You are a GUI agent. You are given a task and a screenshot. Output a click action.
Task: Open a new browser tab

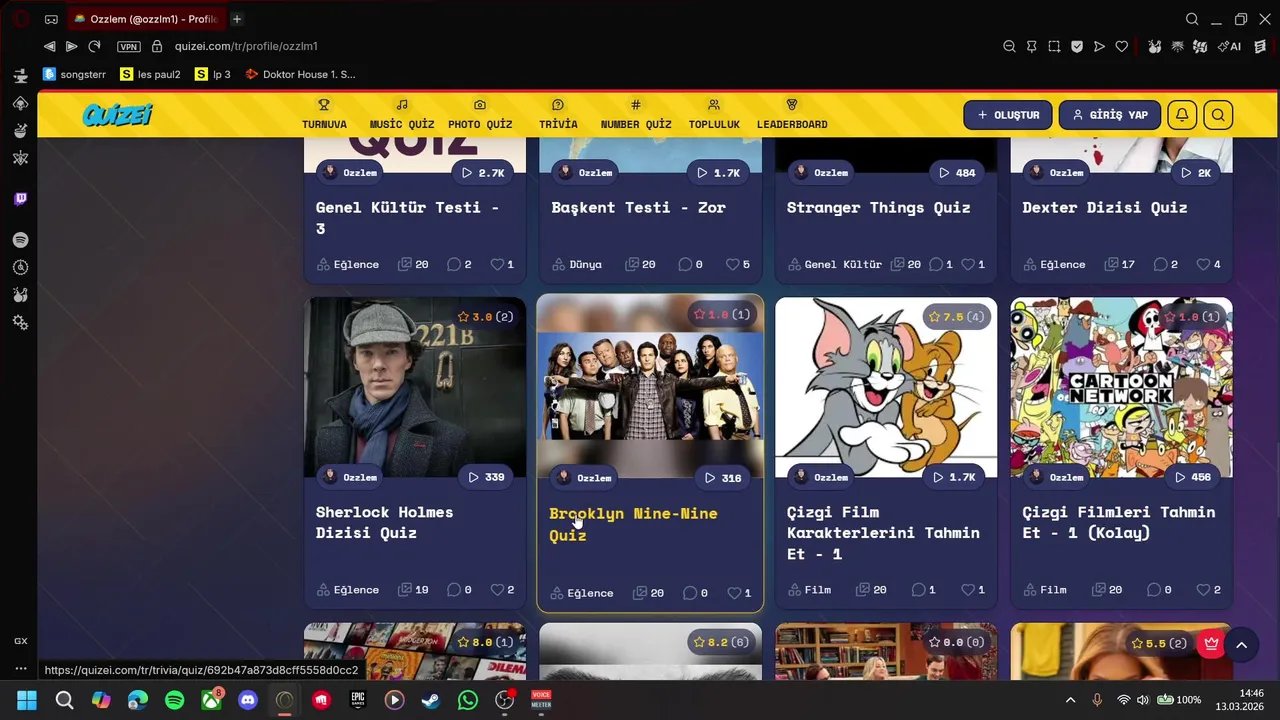[237, 19]
